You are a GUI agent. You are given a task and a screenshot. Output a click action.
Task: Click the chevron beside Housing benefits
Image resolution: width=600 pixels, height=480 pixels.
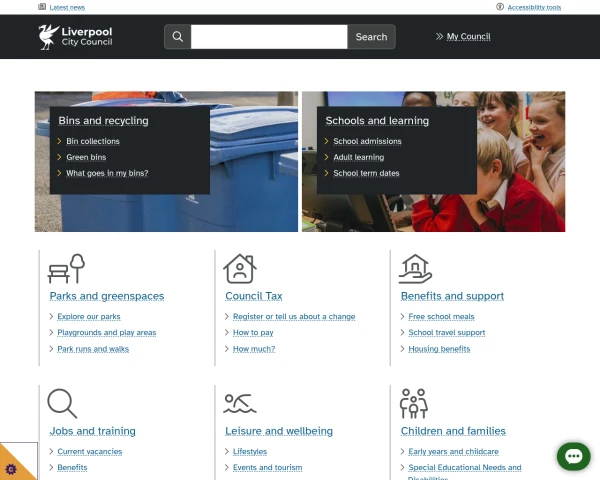403,349
